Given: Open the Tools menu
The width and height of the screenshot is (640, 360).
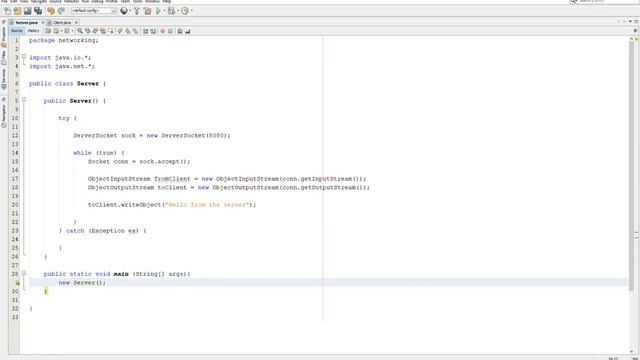Looking at the screenshot, I should [137, 2].
